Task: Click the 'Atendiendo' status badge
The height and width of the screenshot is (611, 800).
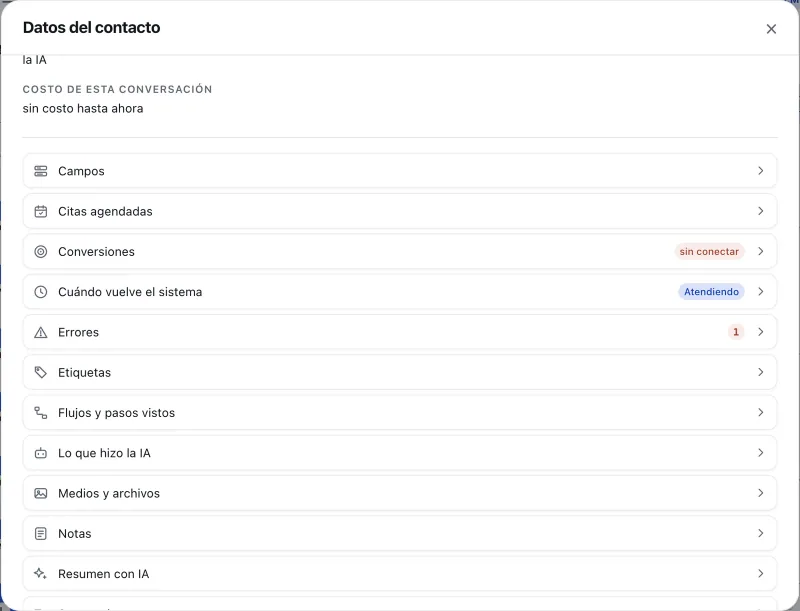Action: tap(711, 292)
